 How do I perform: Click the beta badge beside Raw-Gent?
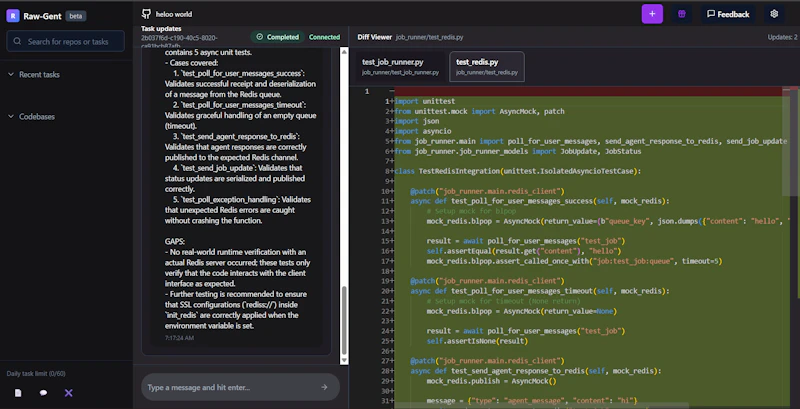76,16
